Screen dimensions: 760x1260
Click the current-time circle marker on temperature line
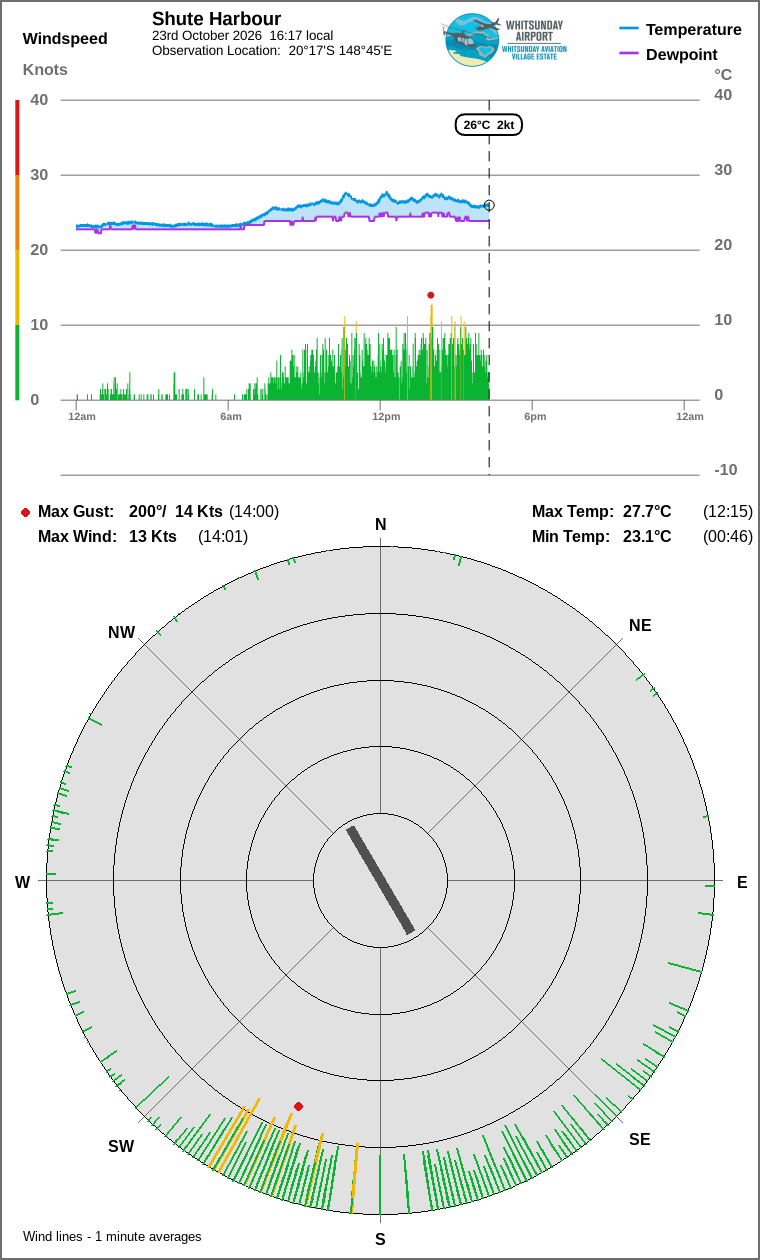pyautogui.click(x=489, y=205)
